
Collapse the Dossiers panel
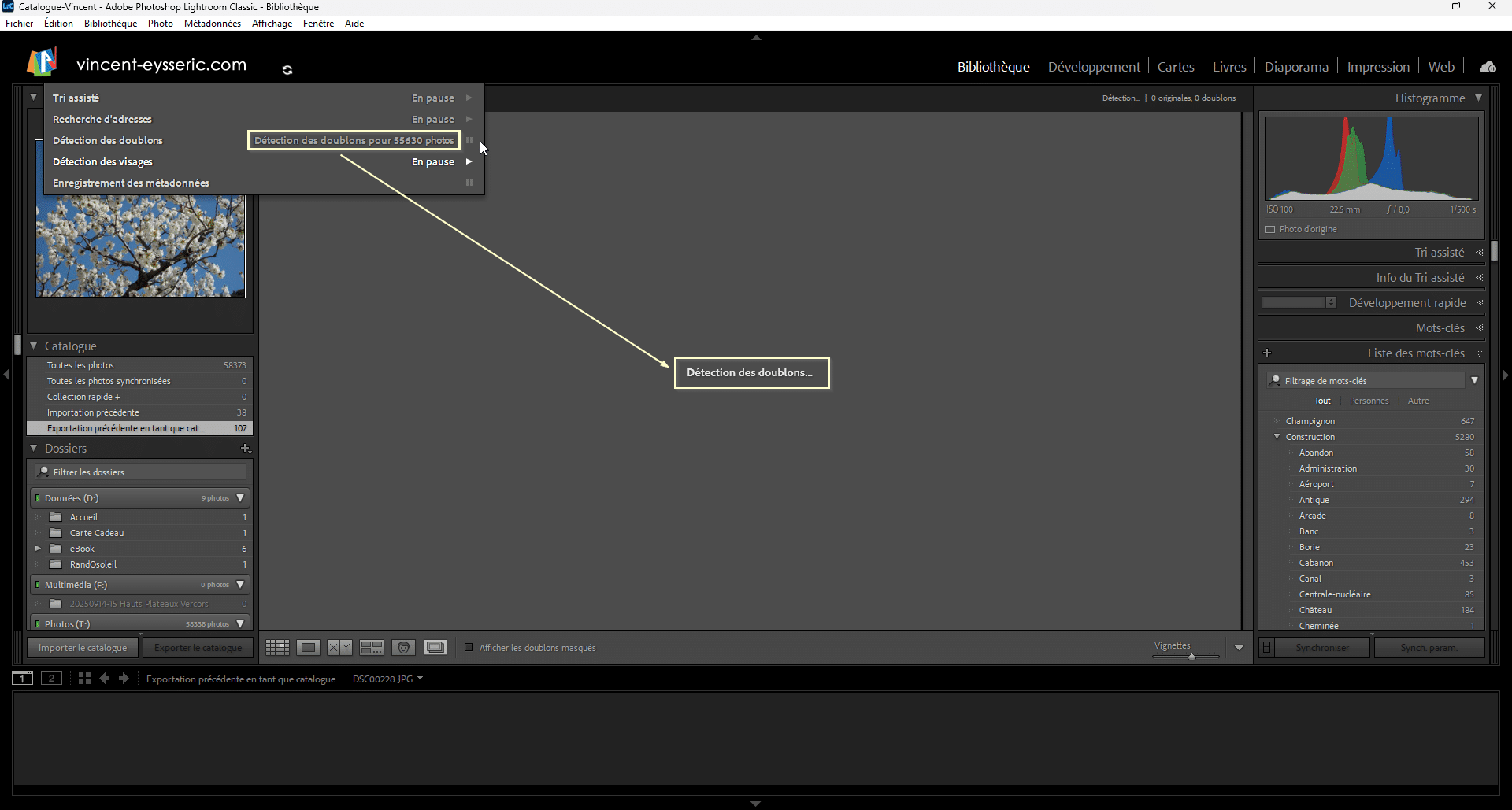33,448
